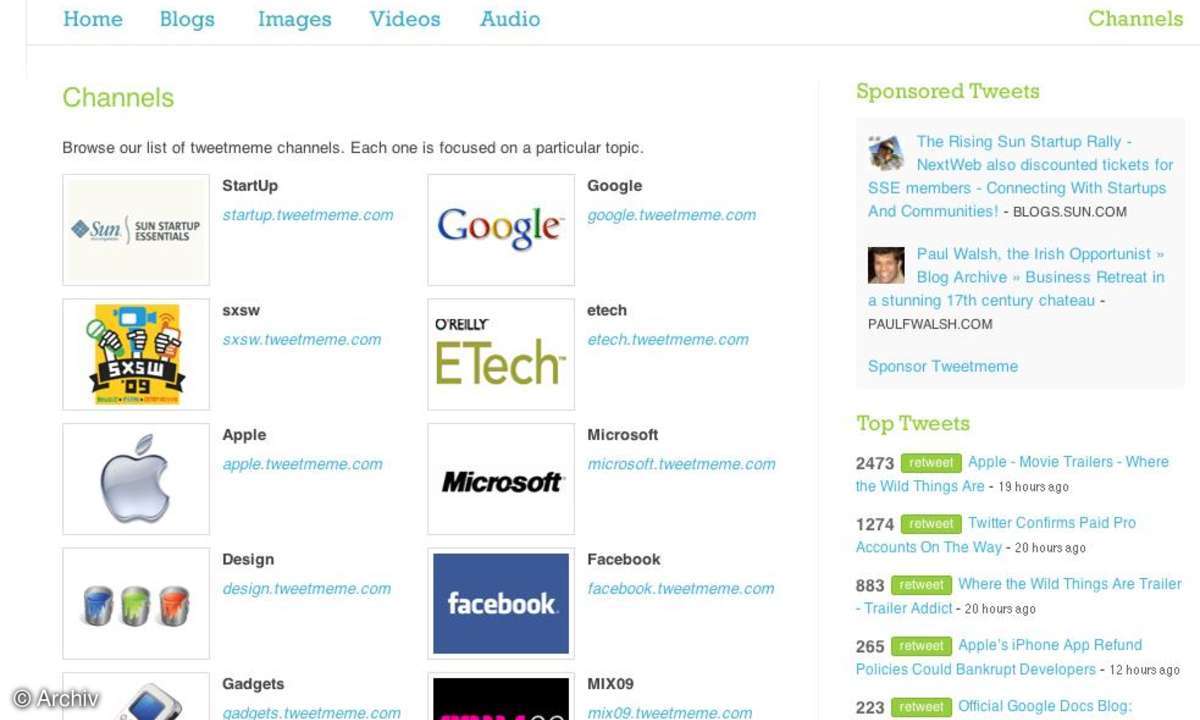Open the SXSW '09 logo thumbnail
The width and height of the screenshot is (1200, 720).
(x=136, y=354)
